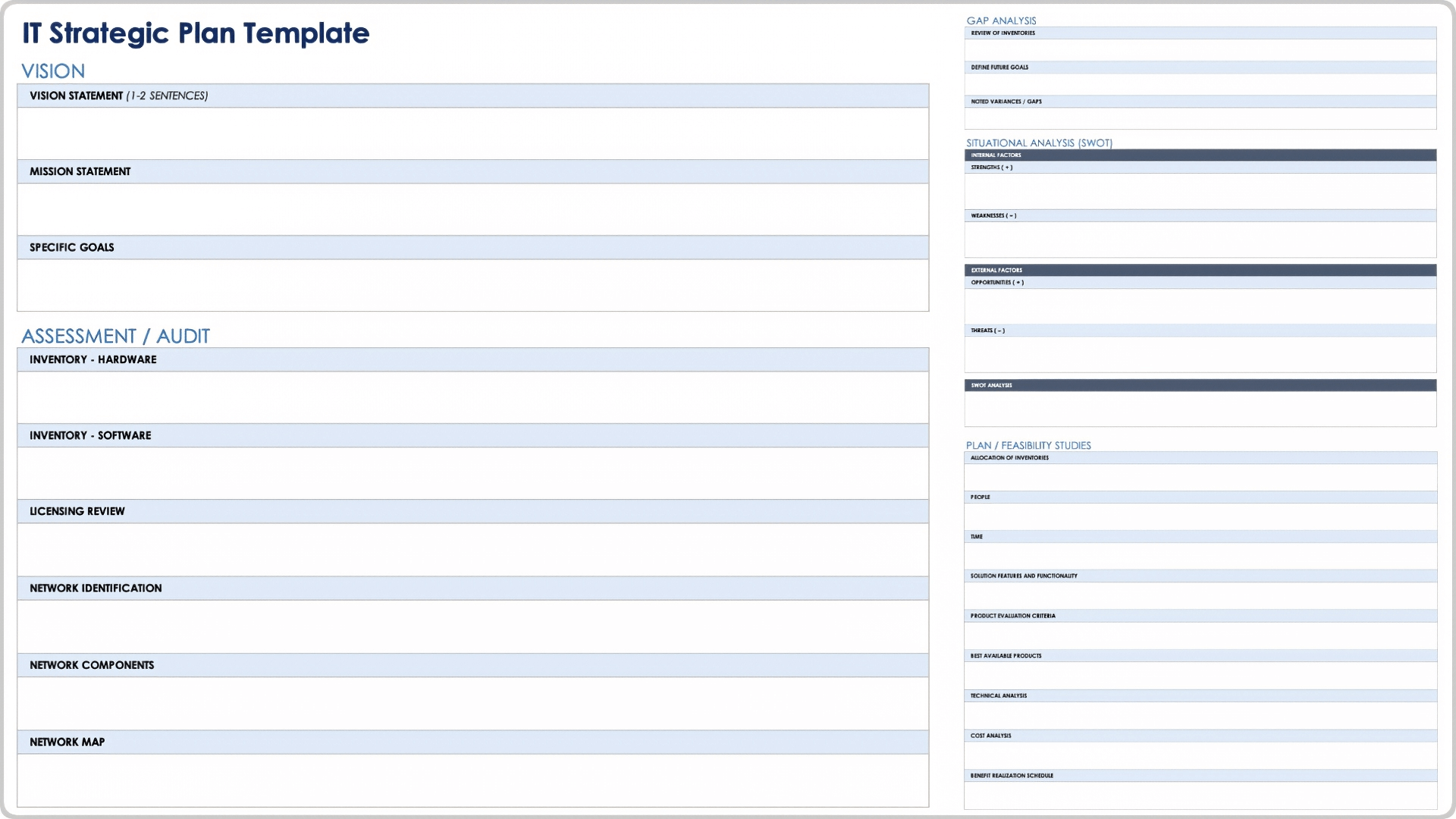Click the empty field under SWOT Analysis
1456x819 pixels.
point(1200,409)
